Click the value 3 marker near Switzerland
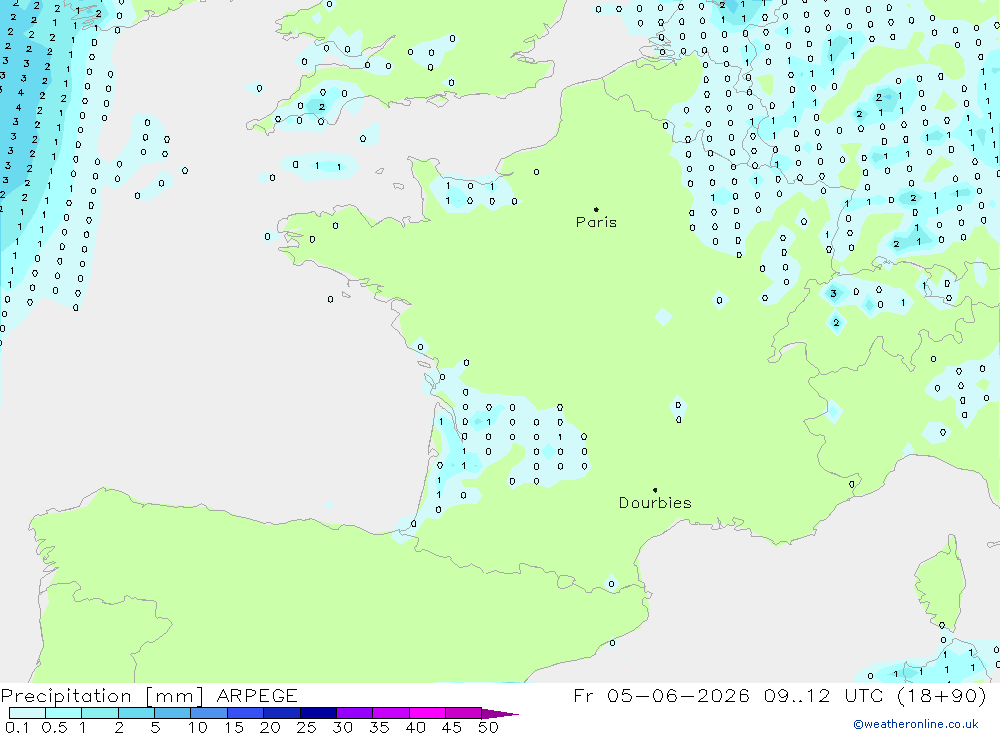This screenshot has height=733, width=1000. (x=833, y=293)
